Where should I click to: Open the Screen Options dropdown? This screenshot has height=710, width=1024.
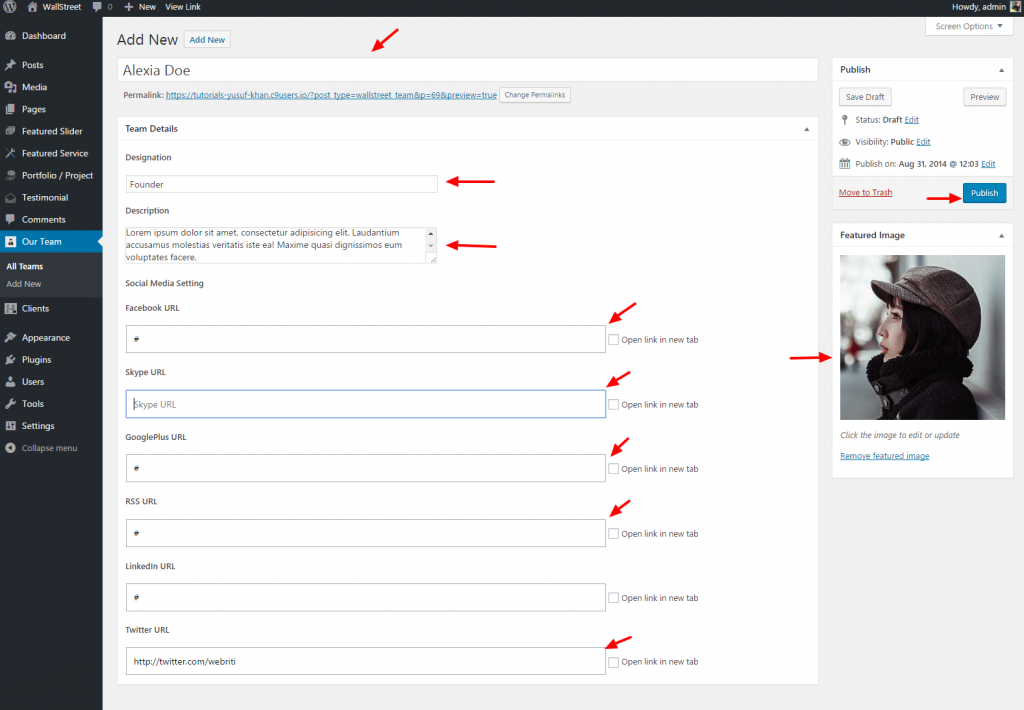(968, 26)
